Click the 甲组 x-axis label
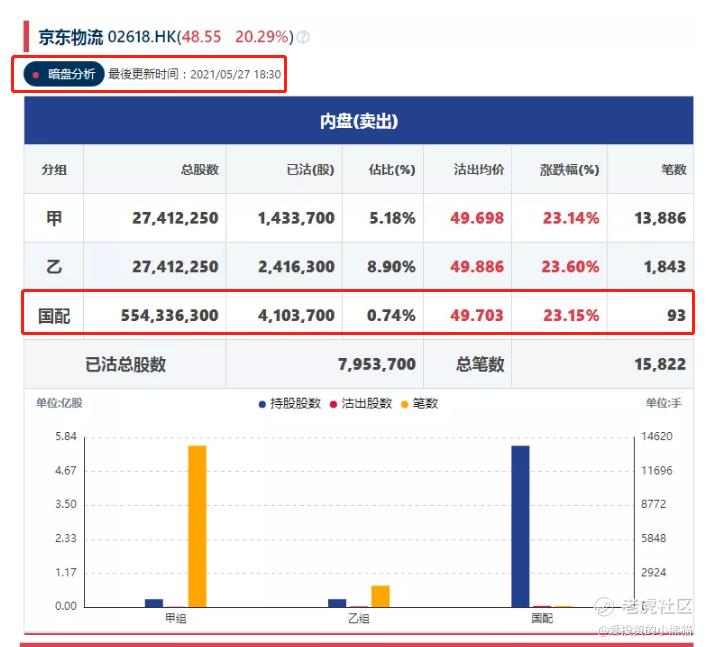The image size is (706, 647). [x=176, y=618]
